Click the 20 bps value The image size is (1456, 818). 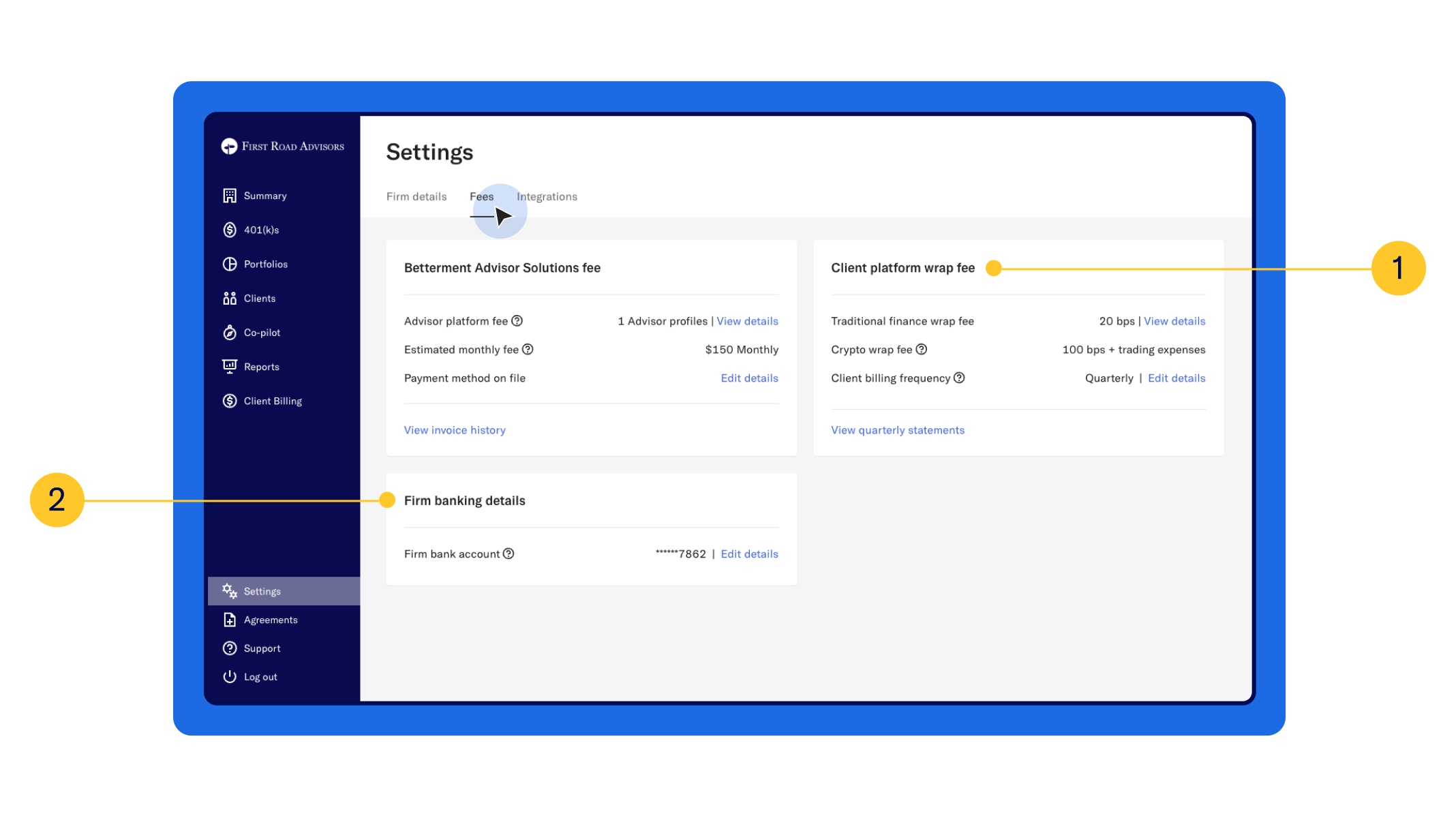click(1117, 321)
